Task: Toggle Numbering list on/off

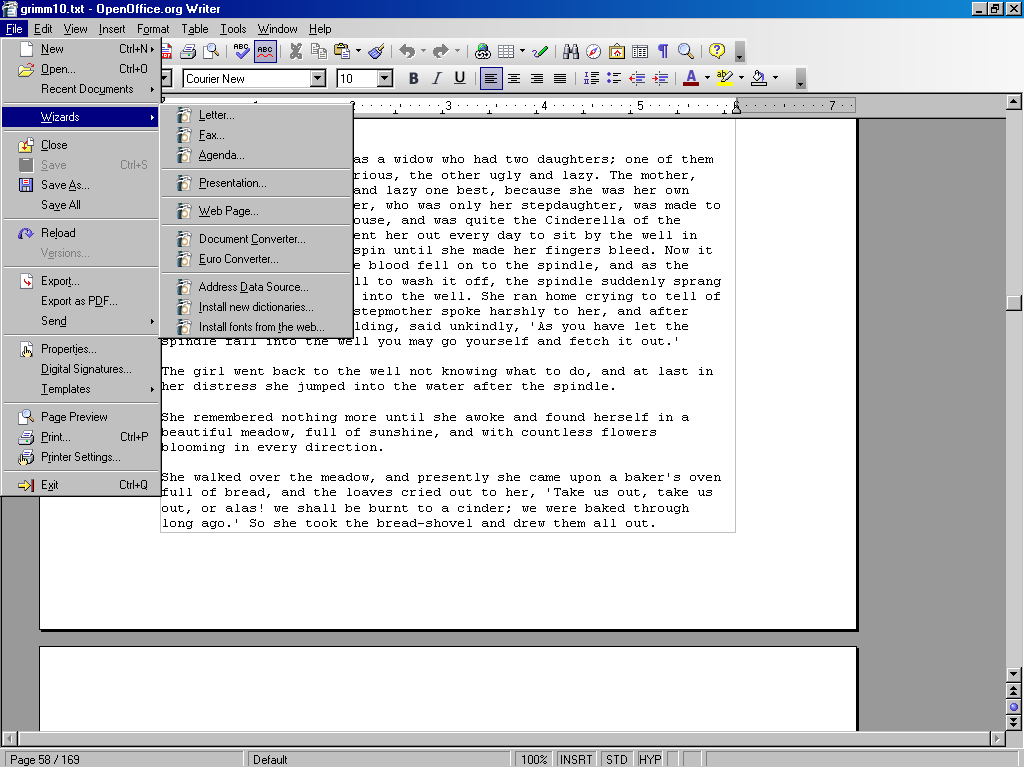Action: [x=591, y=78]
